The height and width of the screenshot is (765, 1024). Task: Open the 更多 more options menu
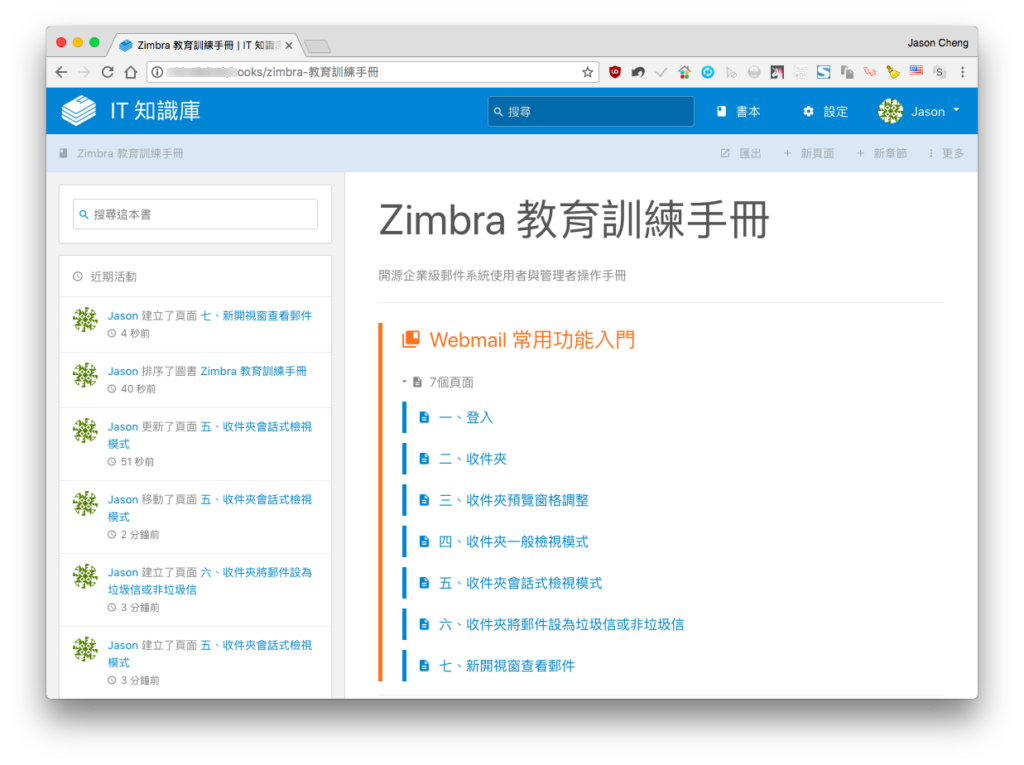946,154
